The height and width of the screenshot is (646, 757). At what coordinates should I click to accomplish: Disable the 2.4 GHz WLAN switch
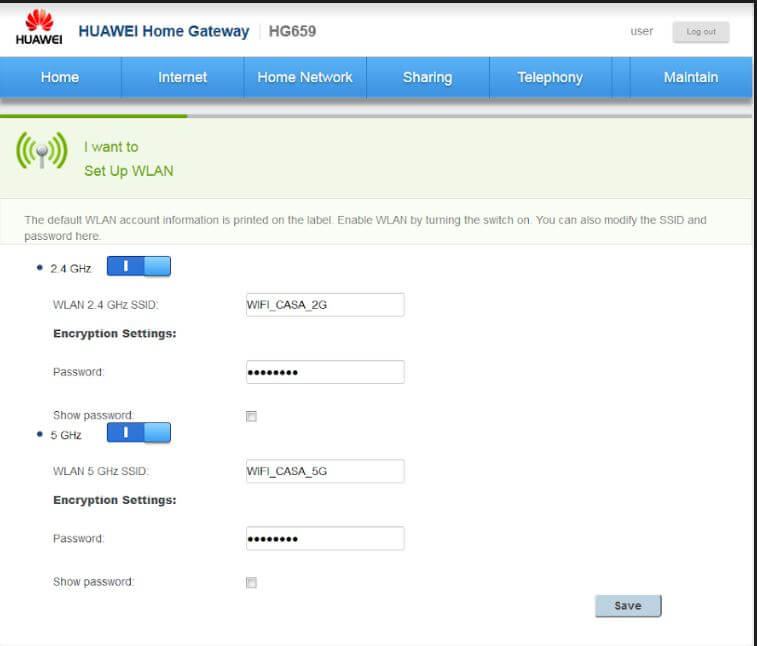tap(139, 266)
